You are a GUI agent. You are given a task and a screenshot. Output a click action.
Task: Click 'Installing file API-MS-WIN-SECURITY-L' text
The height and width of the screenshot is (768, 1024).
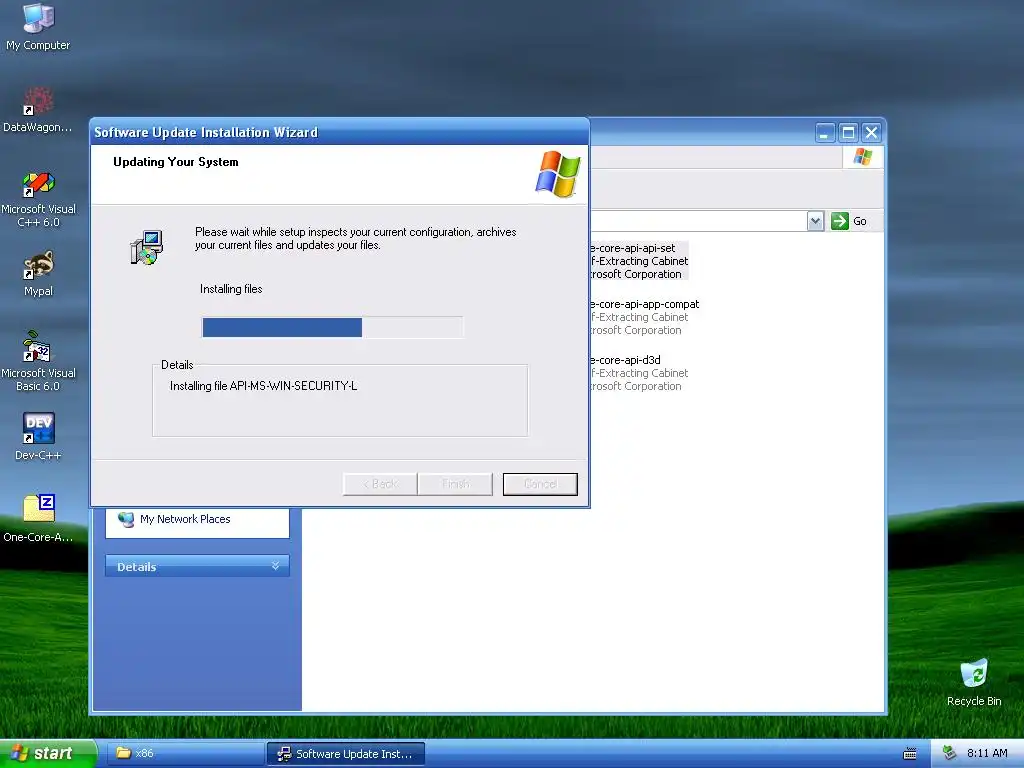(263, 386)
